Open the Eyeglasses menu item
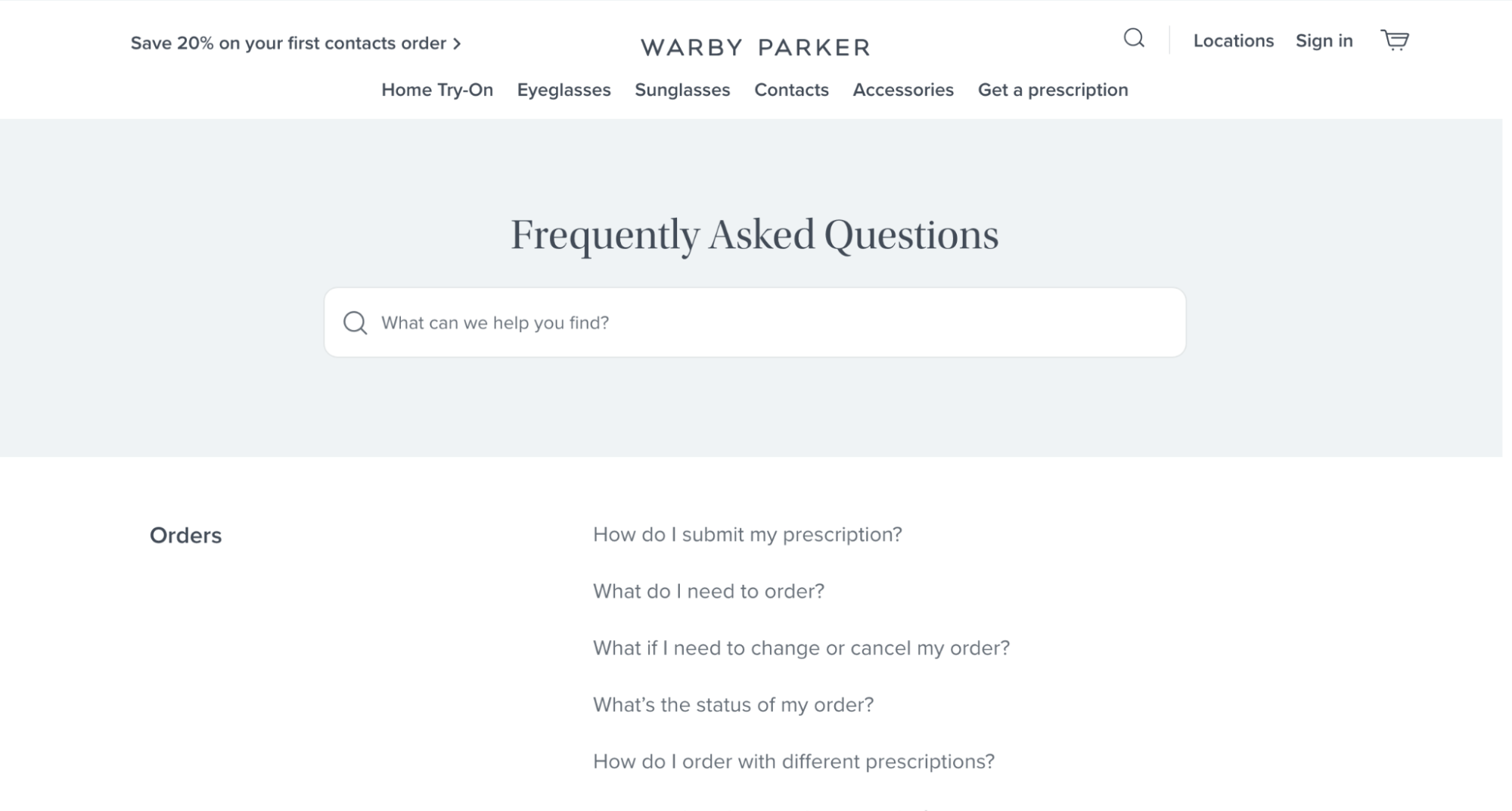This screenshot has height=811, width=1512. coord(564,90)
